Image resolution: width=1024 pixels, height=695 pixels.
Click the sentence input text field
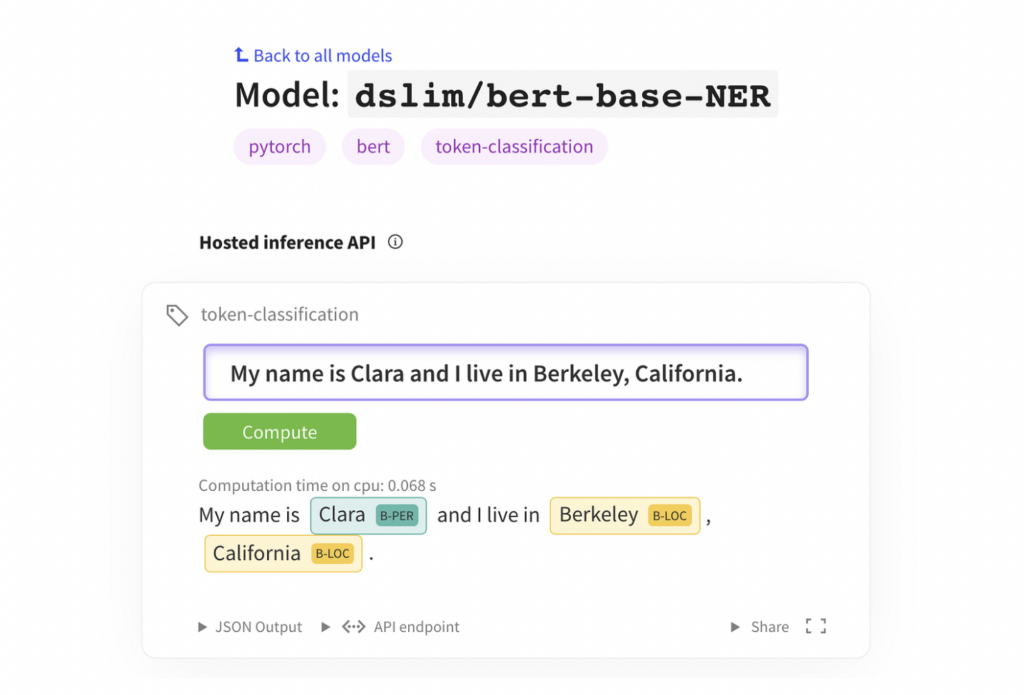click(x=505, y=373)
